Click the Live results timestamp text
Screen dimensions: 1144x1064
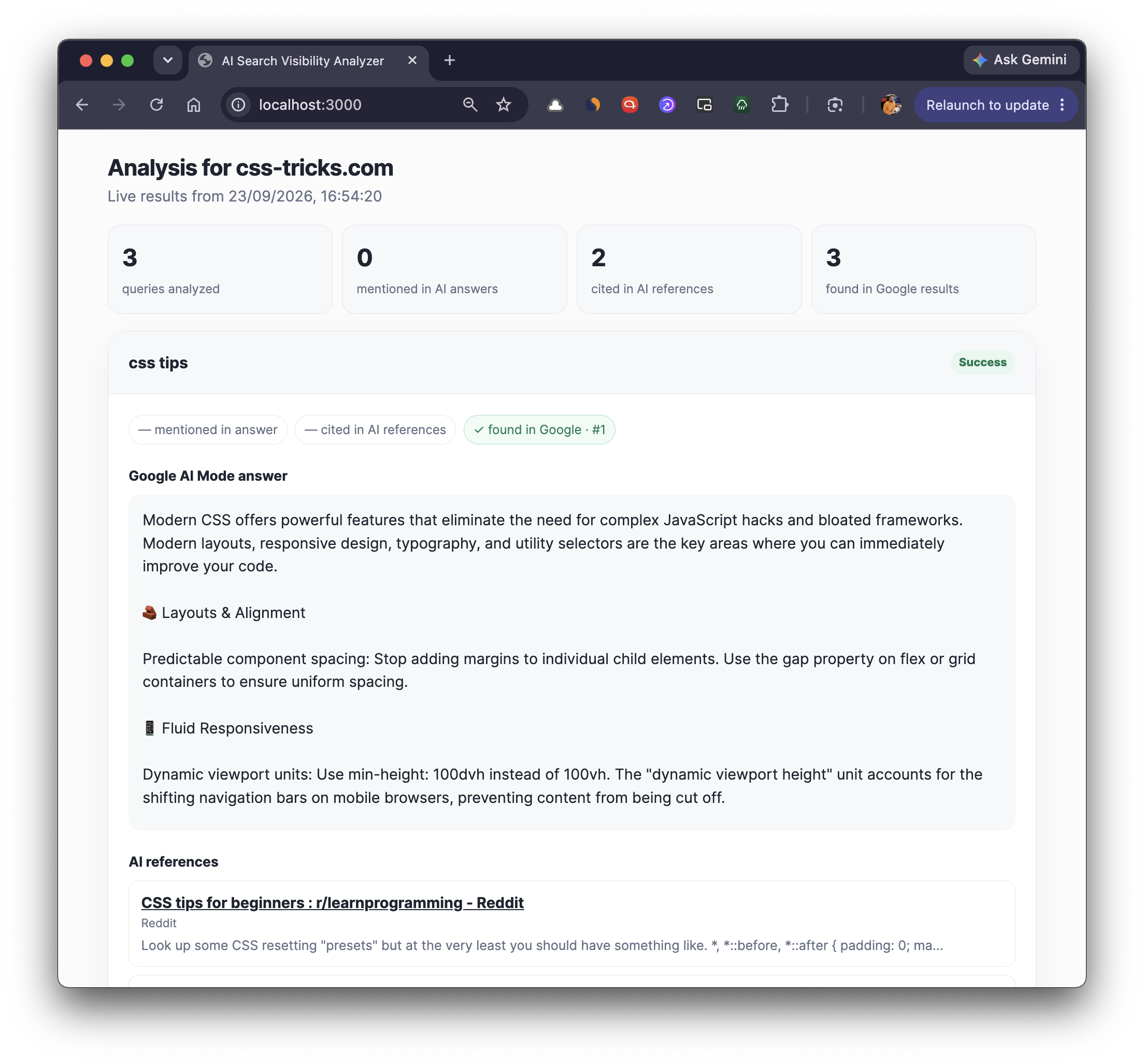point(245,196)
